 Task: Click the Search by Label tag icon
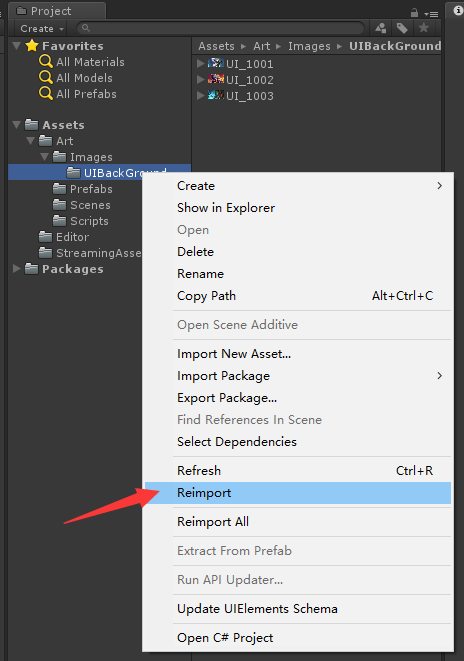coord(402,28)
